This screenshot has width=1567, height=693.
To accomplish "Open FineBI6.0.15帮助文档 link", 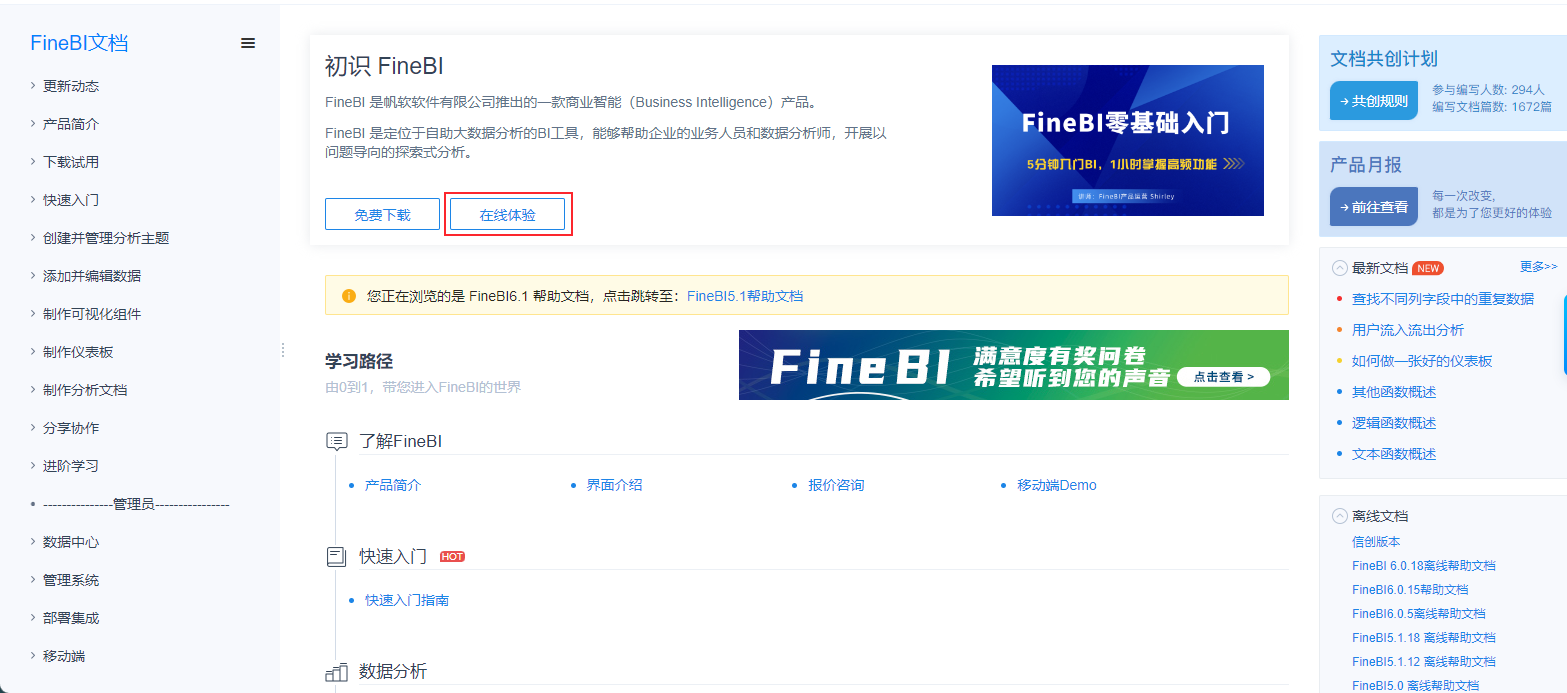I will (1410, 589).
